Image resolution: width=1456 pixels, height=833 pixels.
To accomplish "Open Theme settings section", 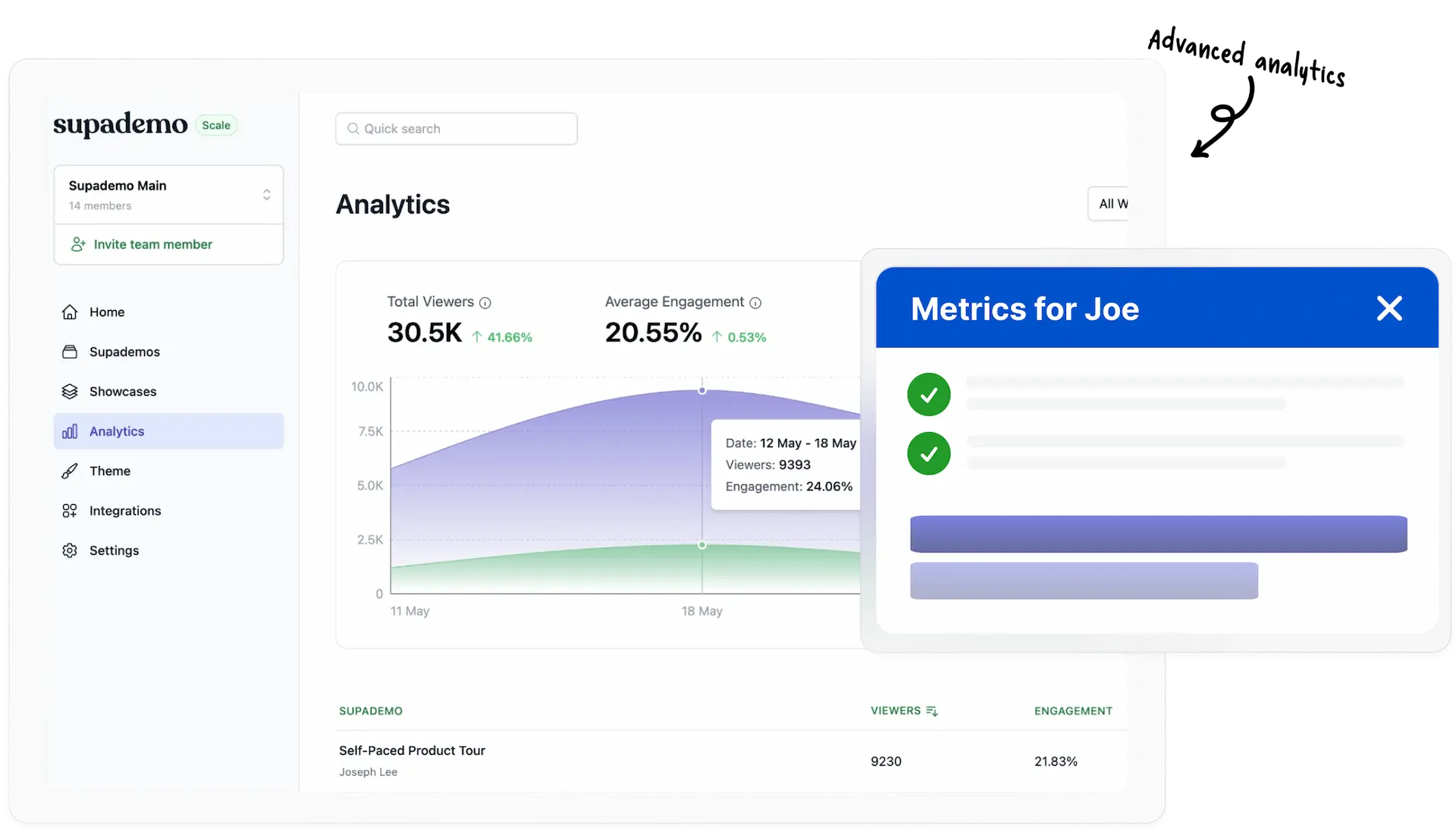I will (110, 470).
